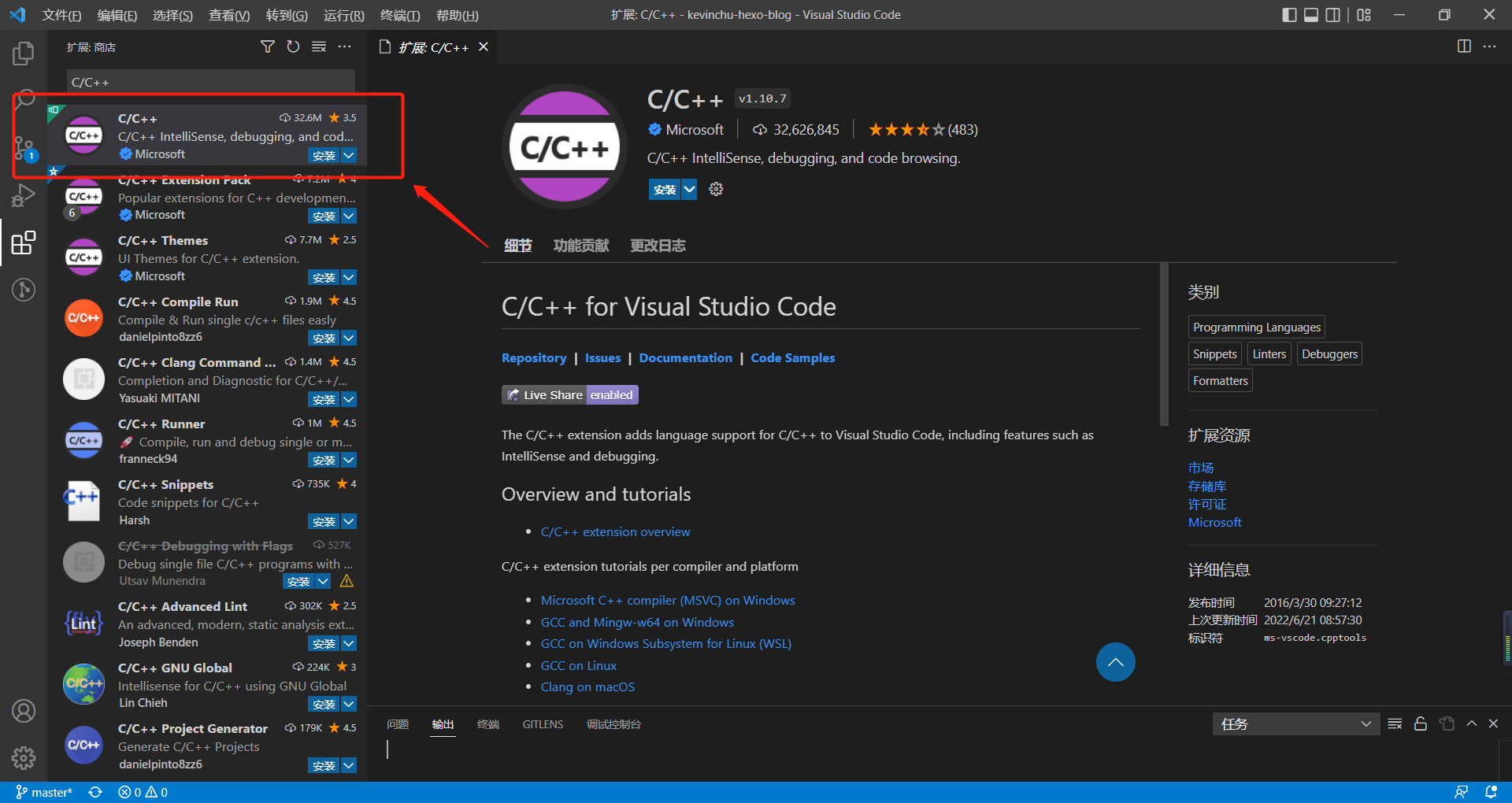Screen dimensions: 1512x803
Task: Install the C/C++ Clang Command Adapter
Action: (324, 399)
